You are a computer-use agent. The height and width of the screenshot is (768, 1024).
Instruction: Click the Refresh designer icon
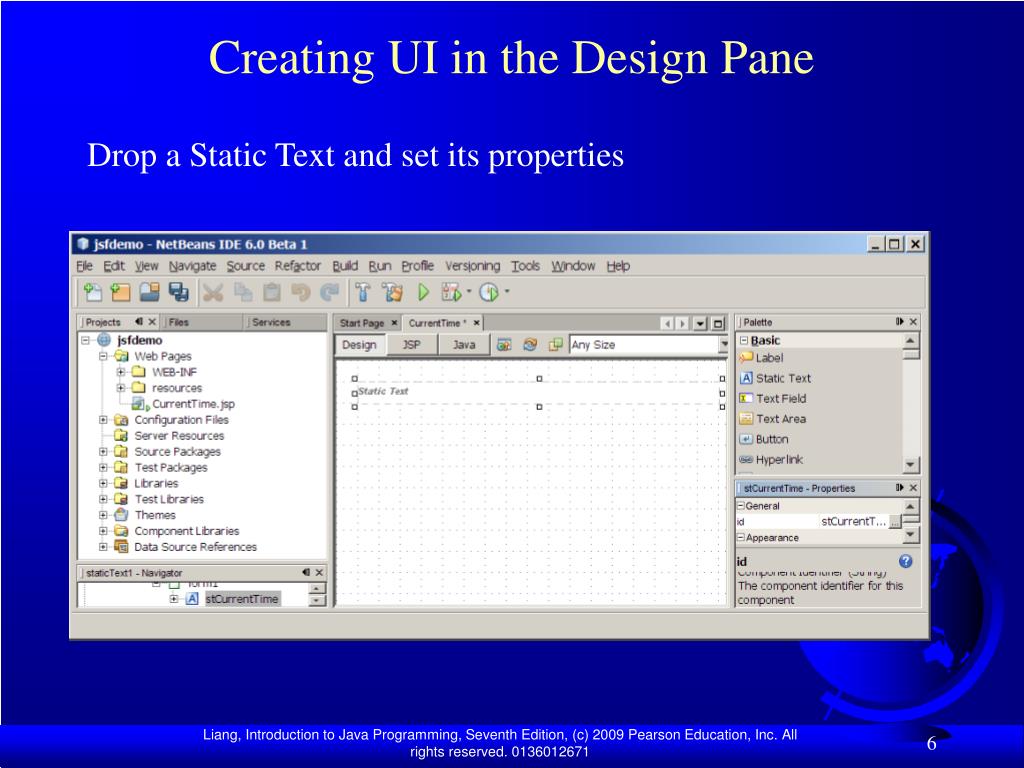[530, 344]
